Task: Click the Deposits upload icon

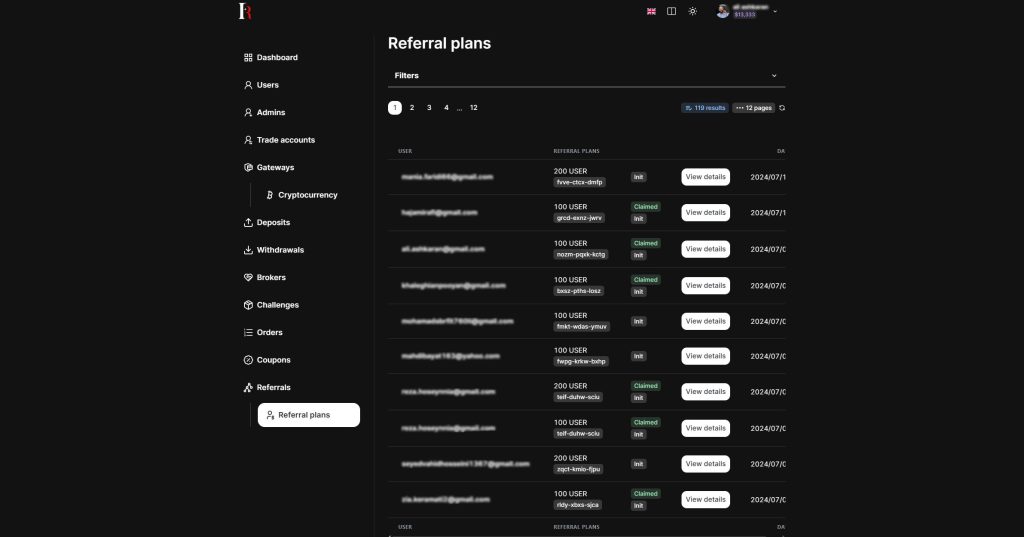Action: pos(248,223)
